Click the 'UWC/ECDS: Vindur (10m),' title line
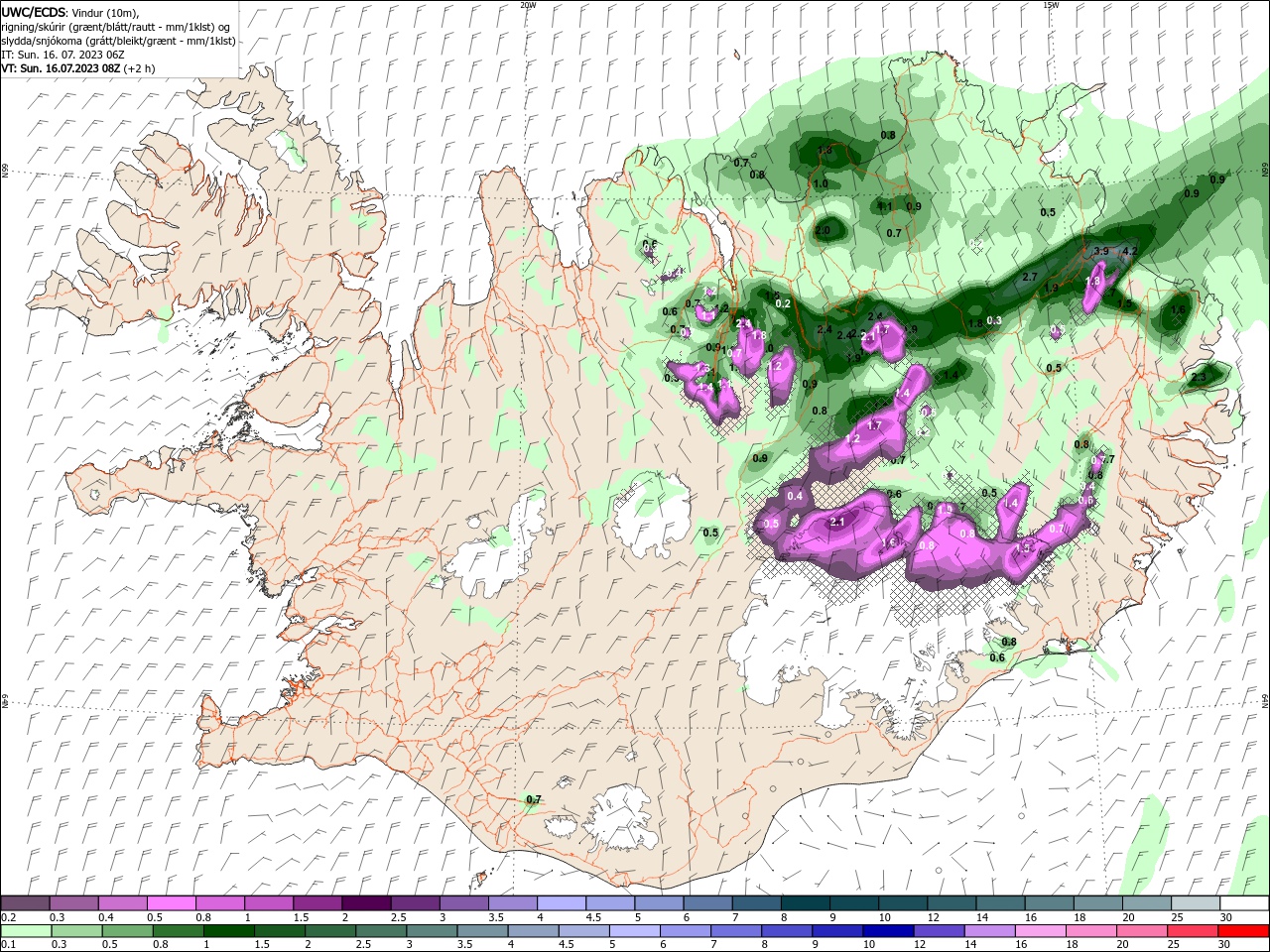 [70, 12]
